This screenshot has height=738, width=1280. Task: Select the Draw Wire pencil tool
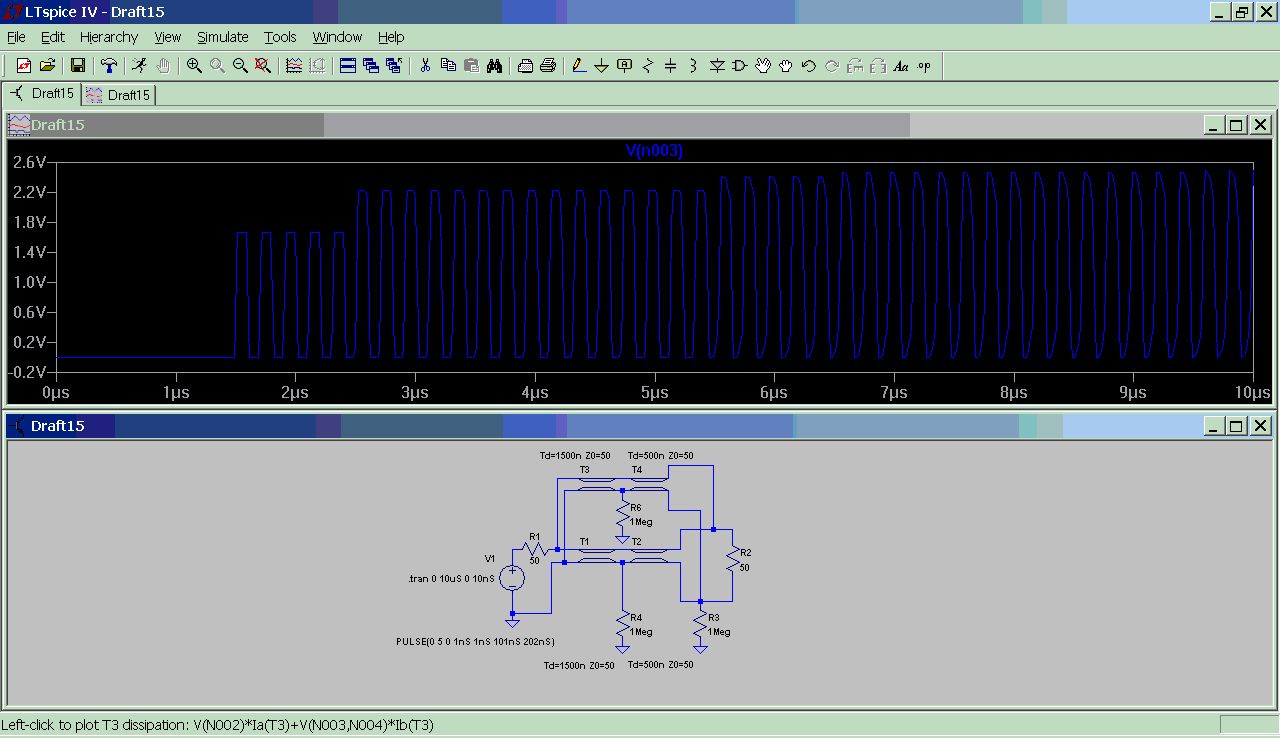point(578,66)
